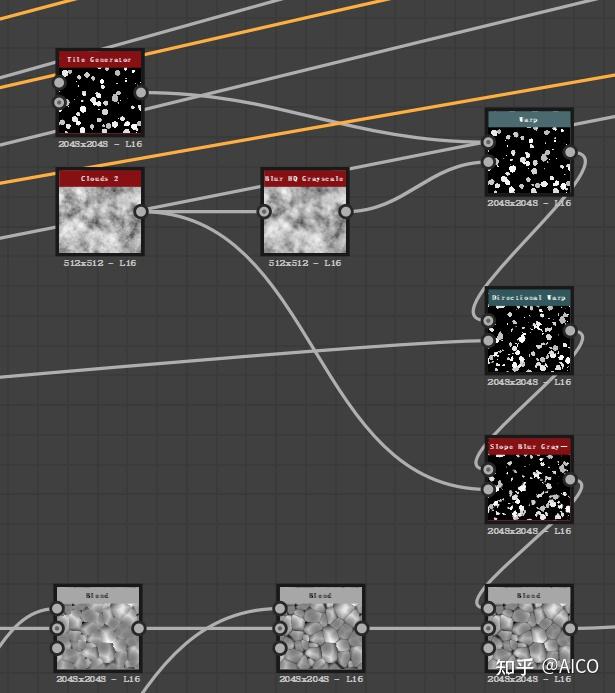Click the rightmost Blend node preview thumbnail

[x=529, y=636]
